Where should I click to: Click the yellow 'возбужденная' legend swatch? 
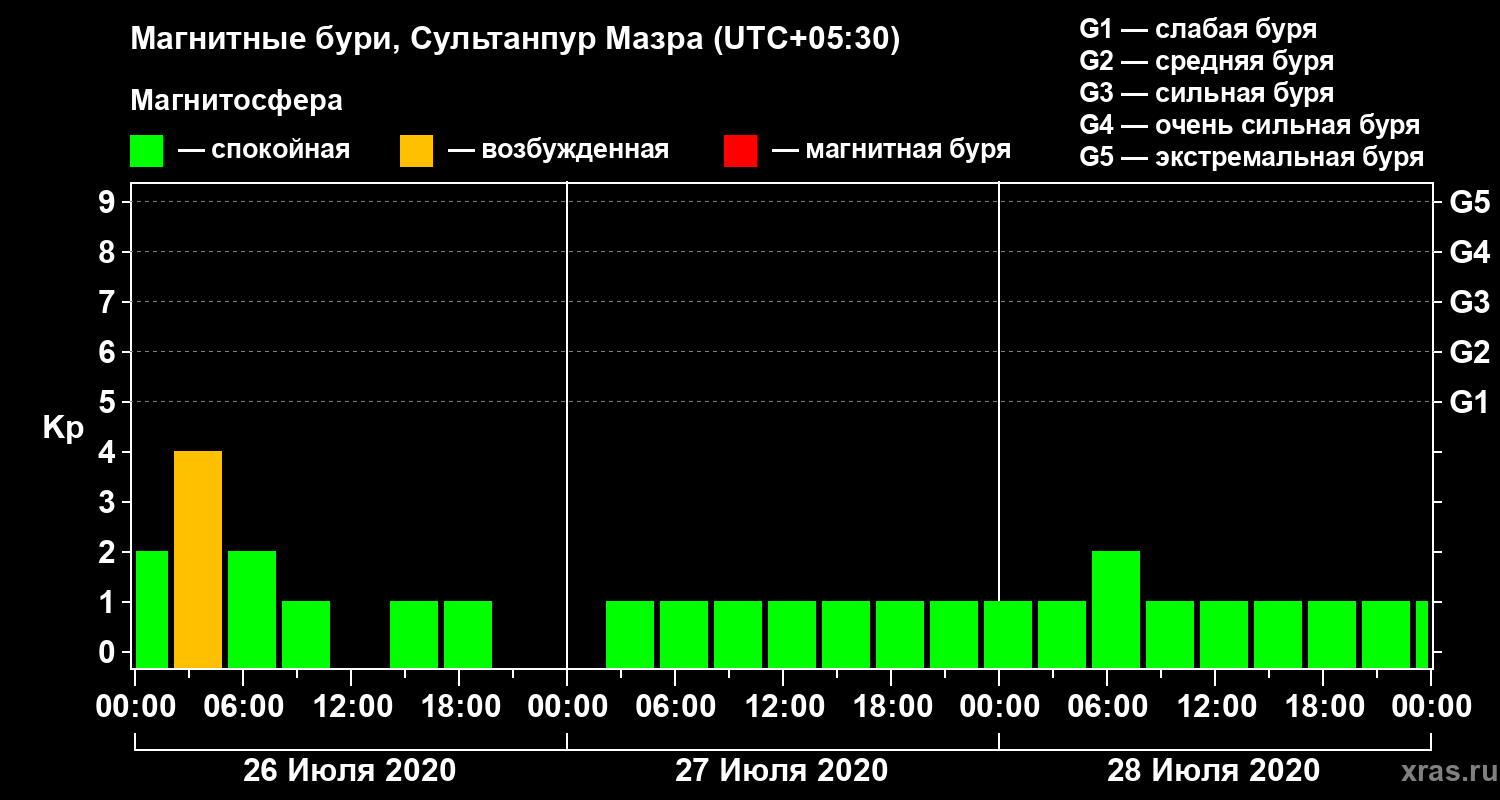coord(416,151)
